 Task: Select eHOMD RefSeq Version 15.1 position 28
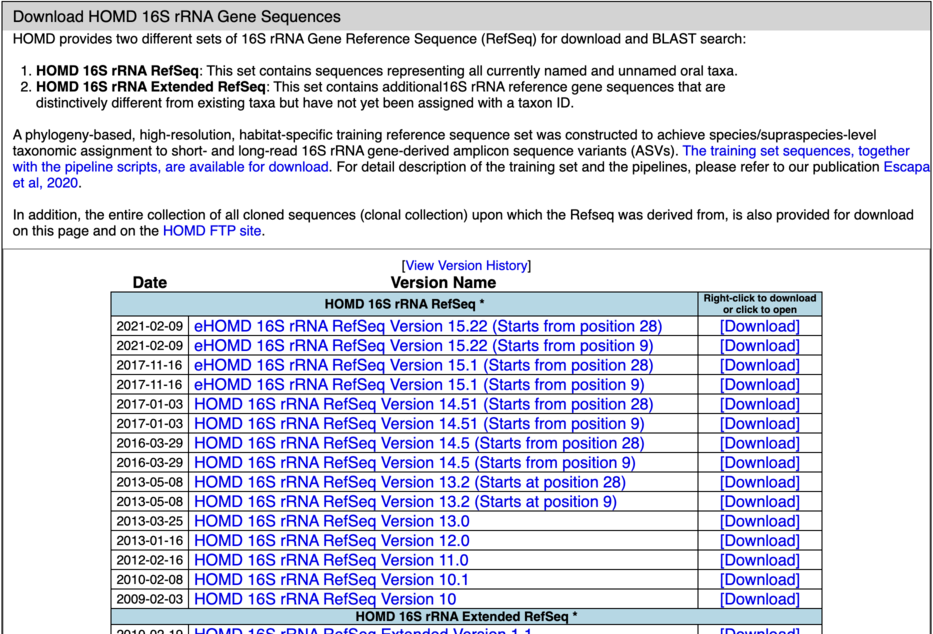pos(423,365)
